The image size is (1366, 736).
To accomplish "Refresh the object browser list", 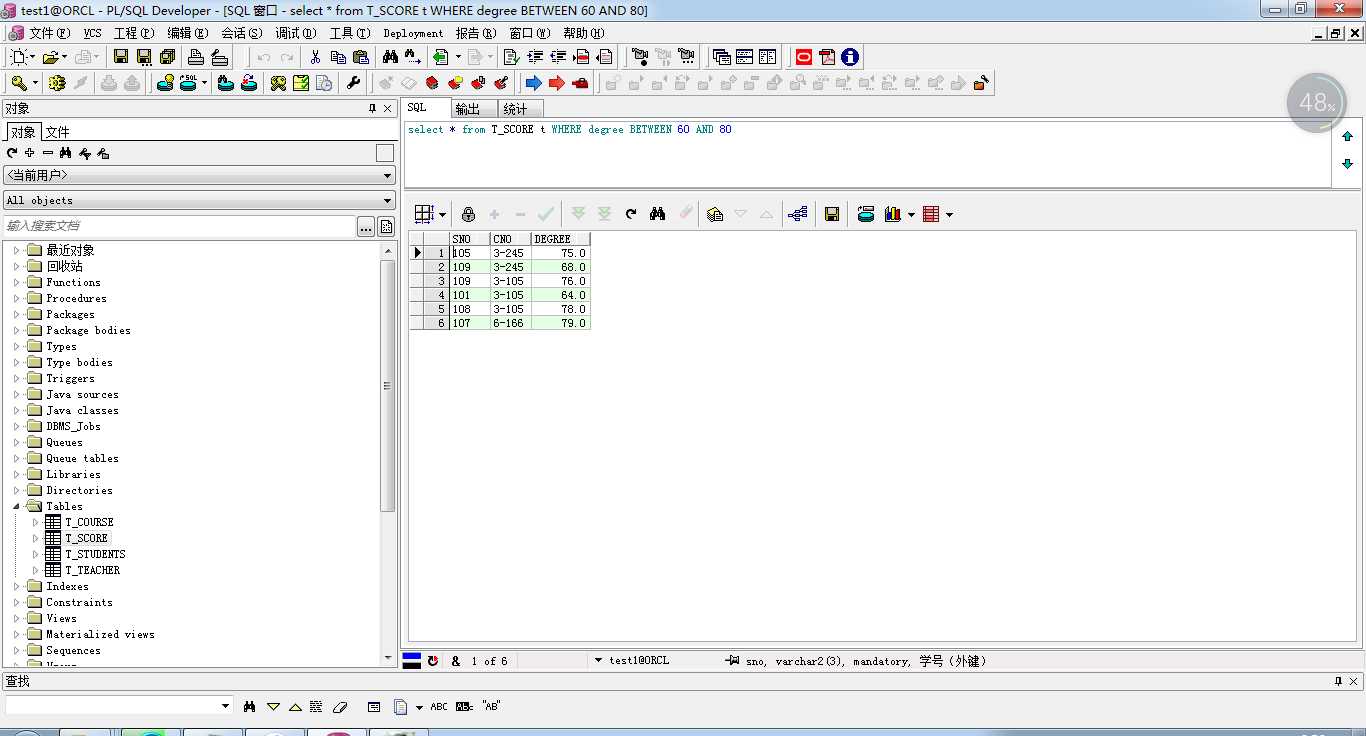I will tap(12, 153).
